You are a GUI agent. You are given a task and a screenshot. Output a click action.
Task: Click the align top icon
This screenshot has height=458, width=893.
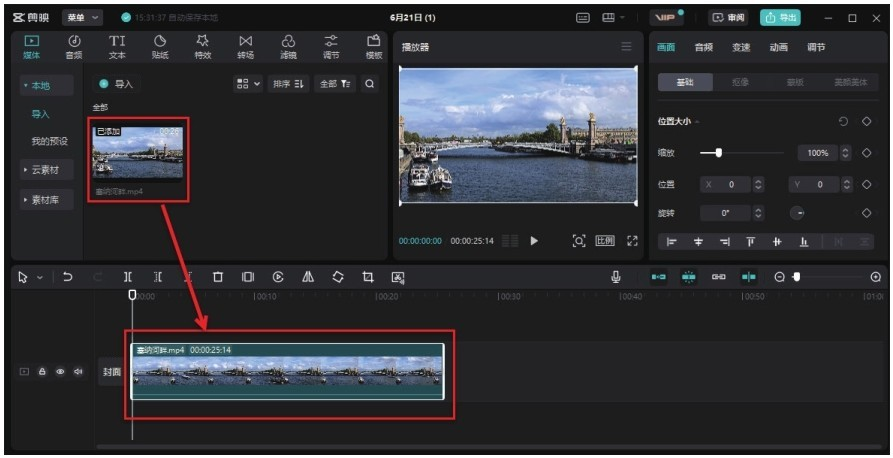751,242
